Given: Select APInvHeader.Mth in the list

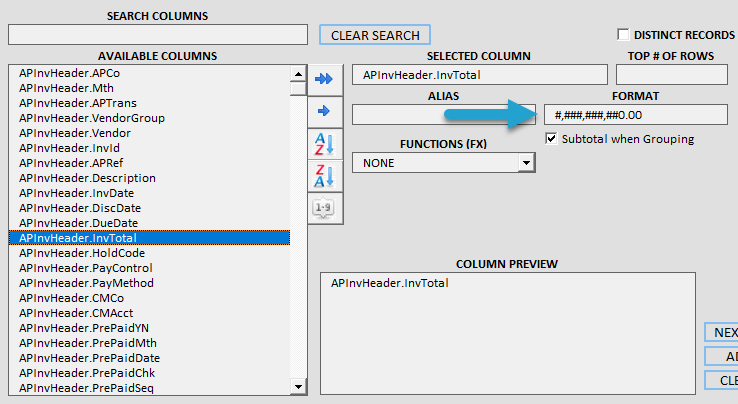Looking at the screenshot, I should [x=150, y=88].
